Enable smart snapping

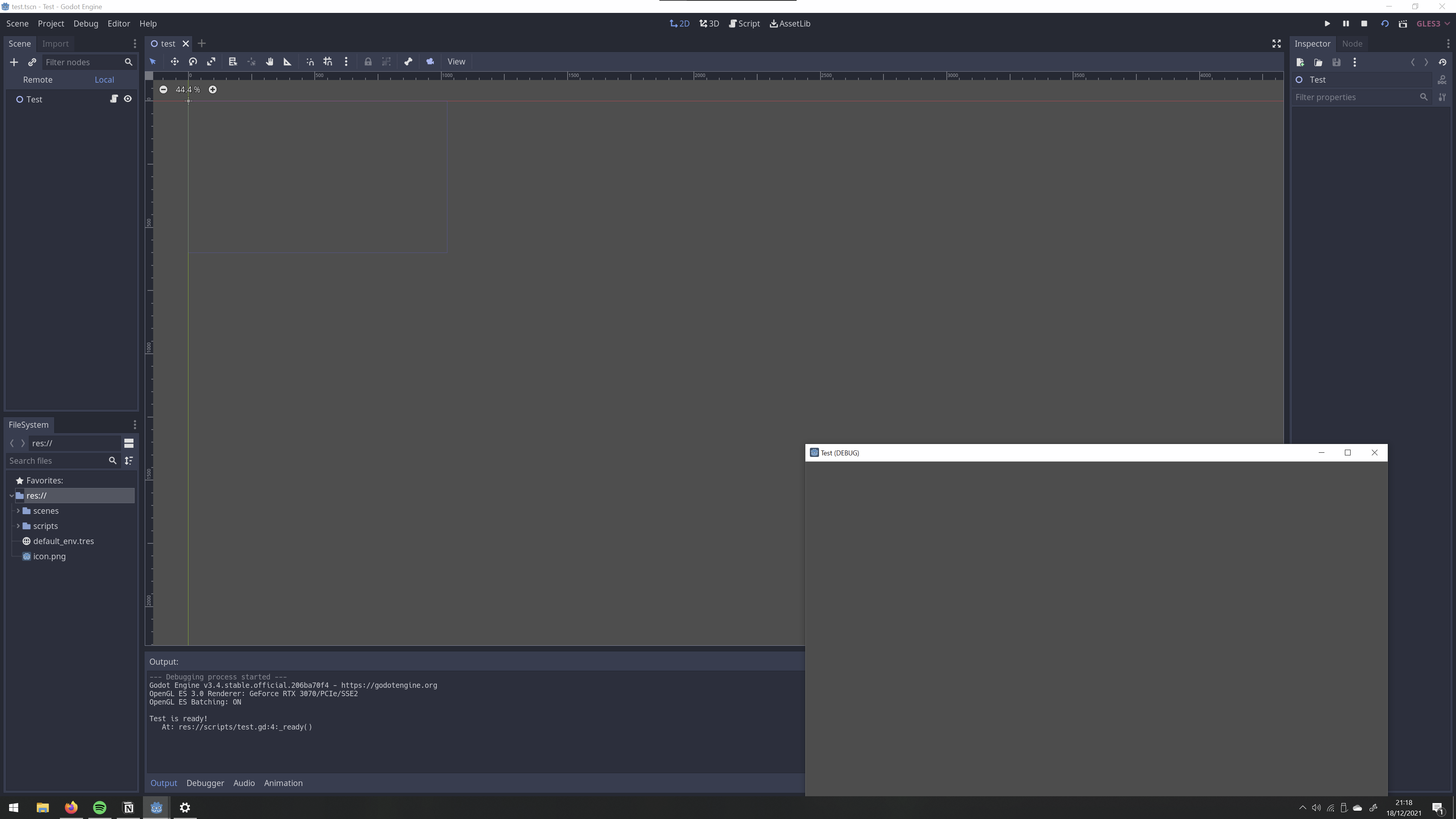(310, 61)
